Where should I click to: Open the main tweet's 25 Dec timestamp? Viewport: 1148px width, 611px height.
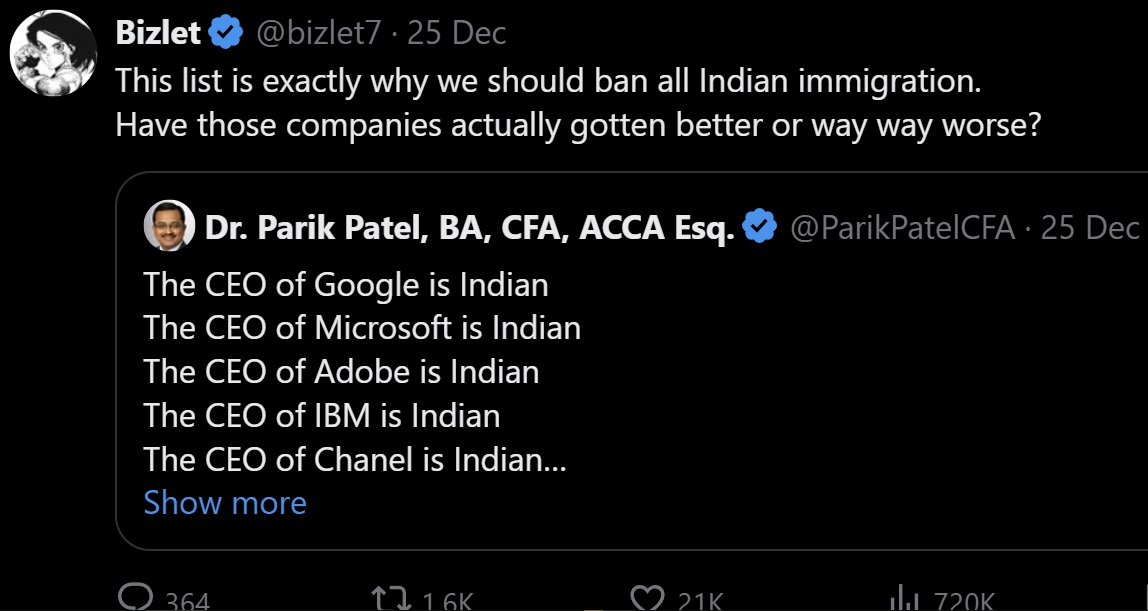[456, 33]
